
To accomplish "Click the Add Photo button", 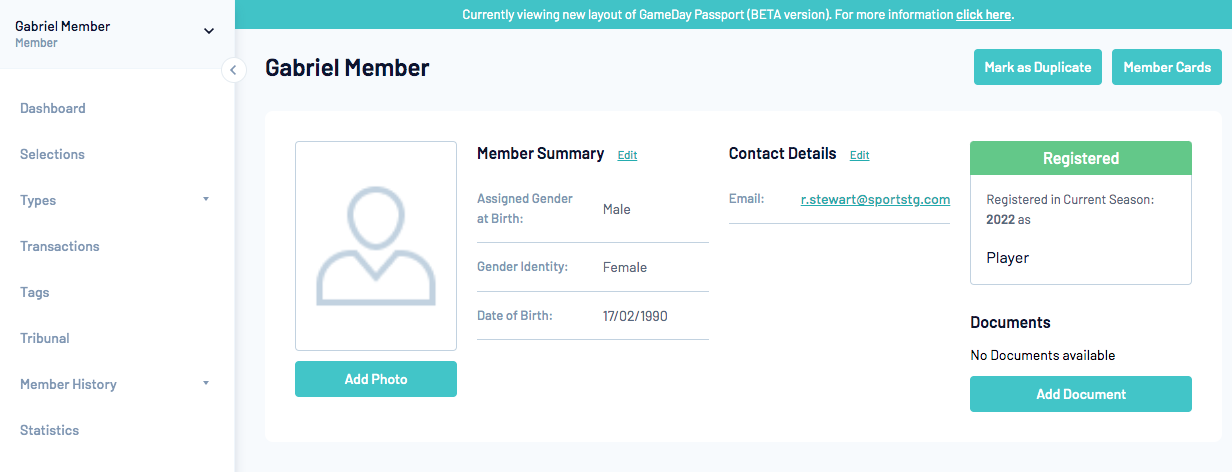I will click(x=376, y=379).
